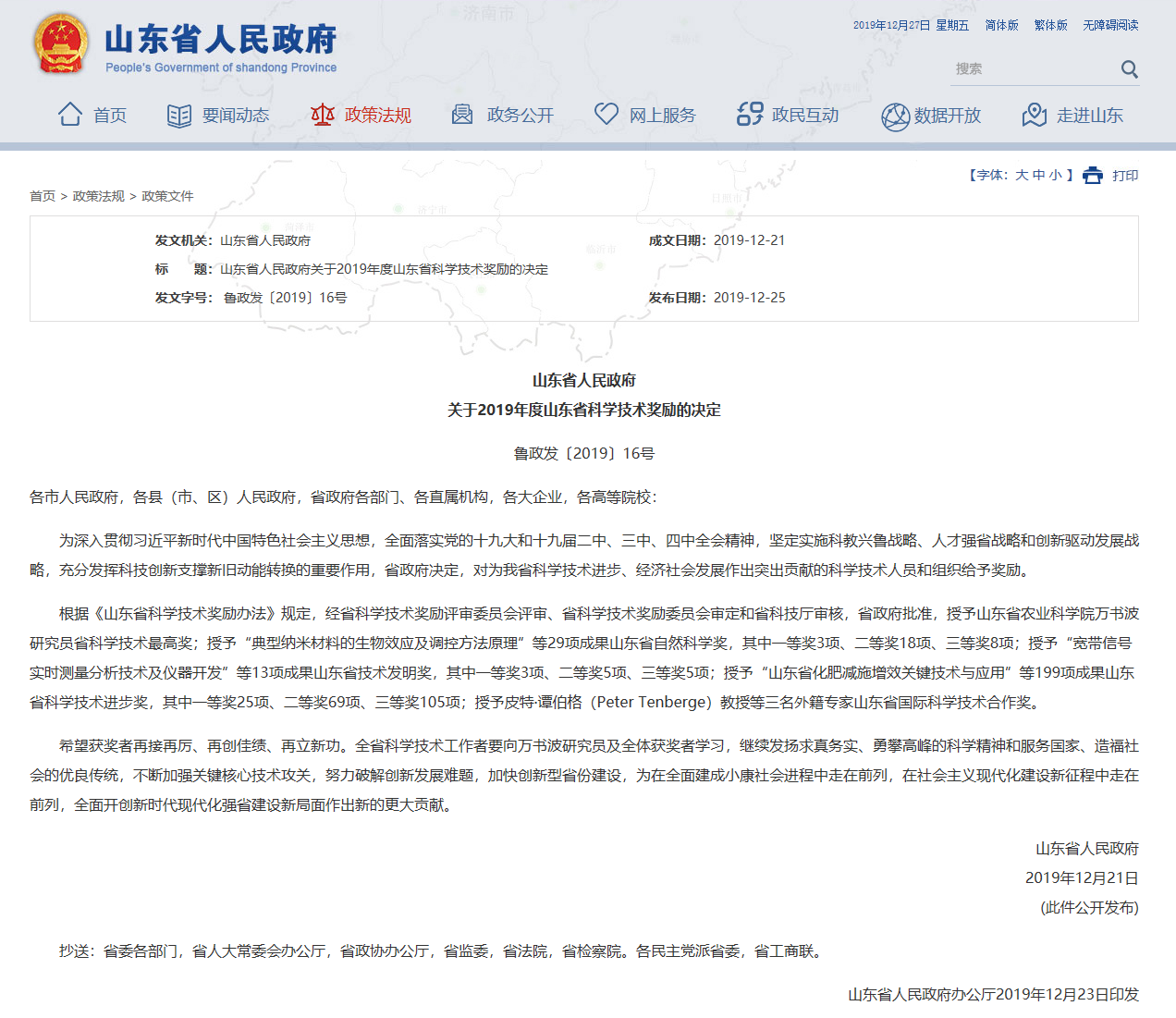This screenshot has width=1176, height=1018.
Task: Type in the 搜索 search field
Action: [1031, 69]
